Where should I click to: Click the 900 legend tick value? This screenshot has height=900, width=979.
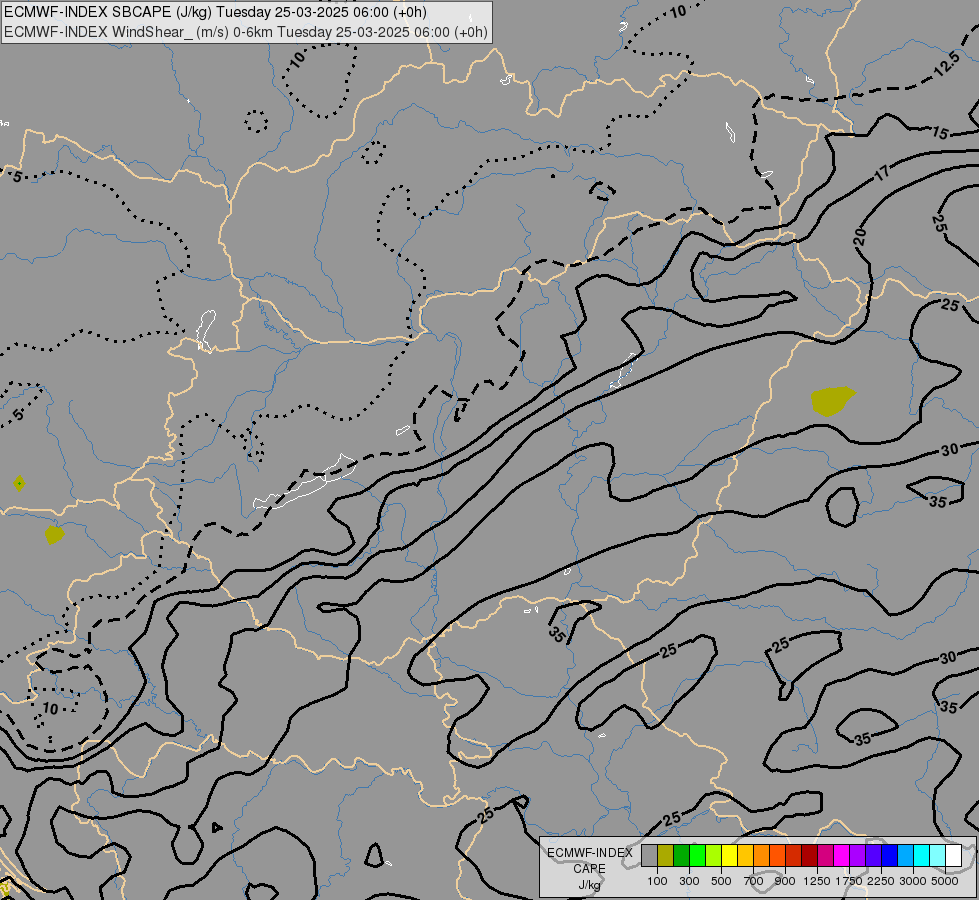(785, 881)
